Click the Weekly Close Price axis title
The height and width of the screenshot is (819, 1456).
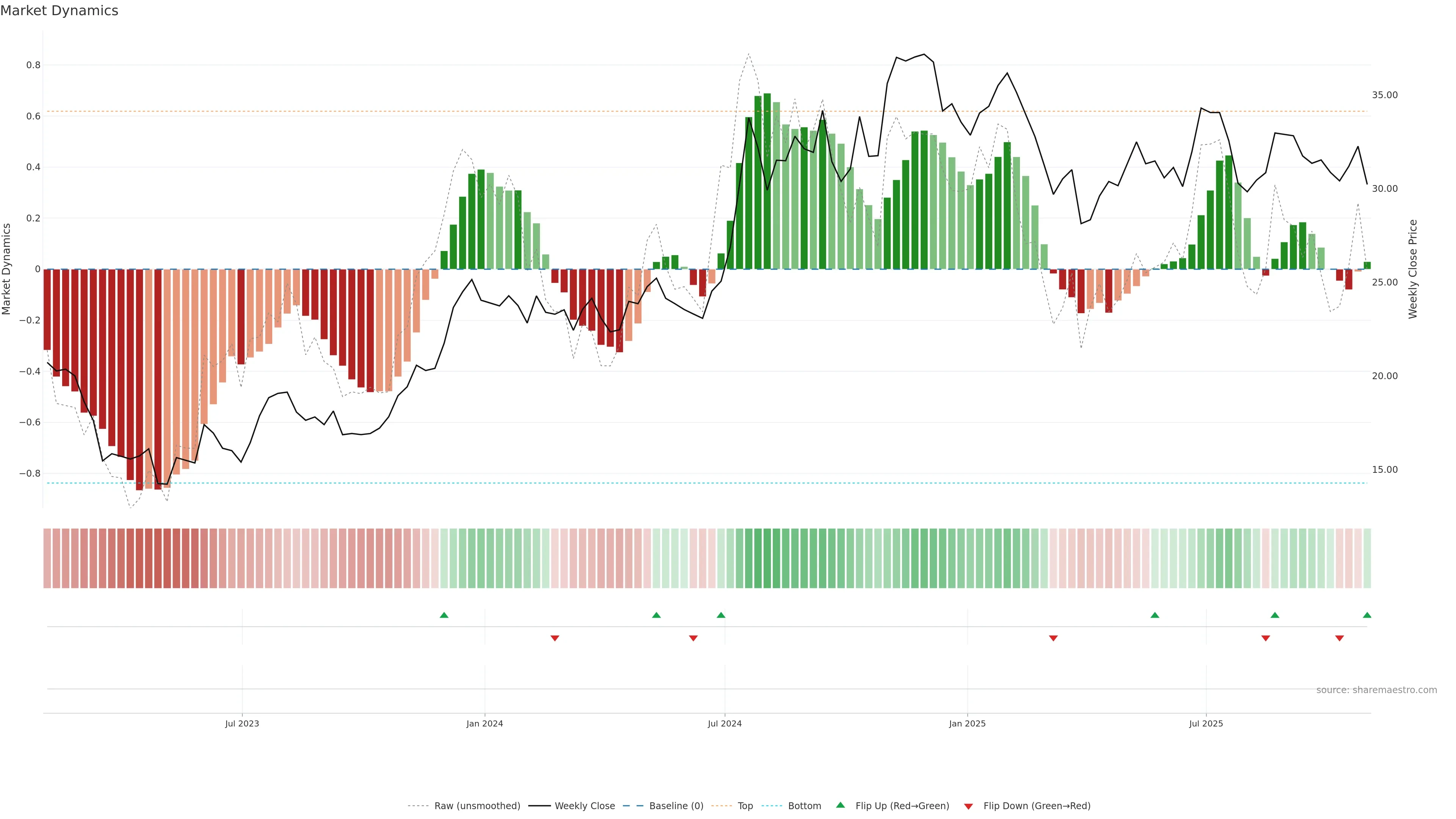[1412, 269]
